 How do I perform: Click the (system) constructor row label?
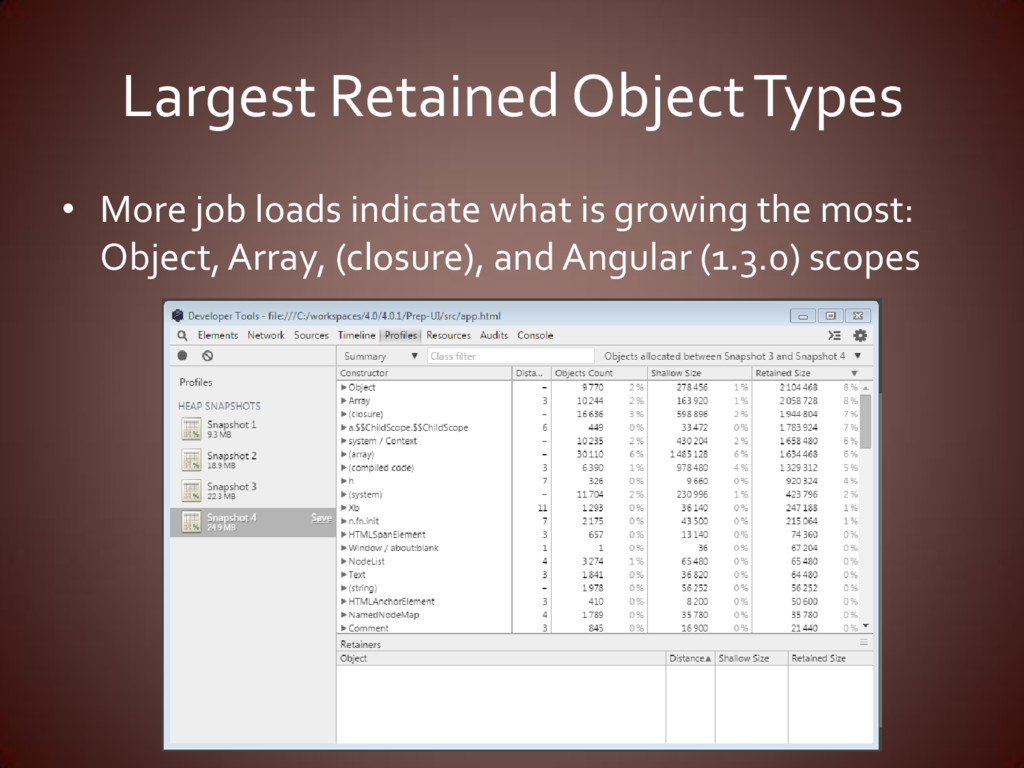coord(365,494)
